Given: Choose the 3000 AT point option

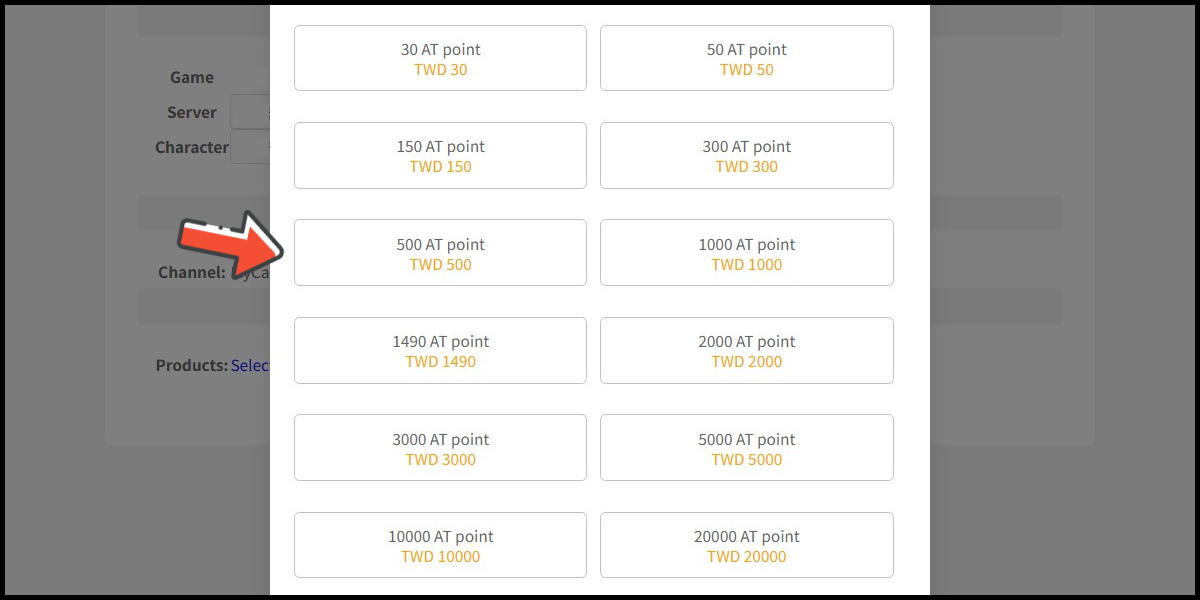Looking at the screenshot, I should point(440,449).
